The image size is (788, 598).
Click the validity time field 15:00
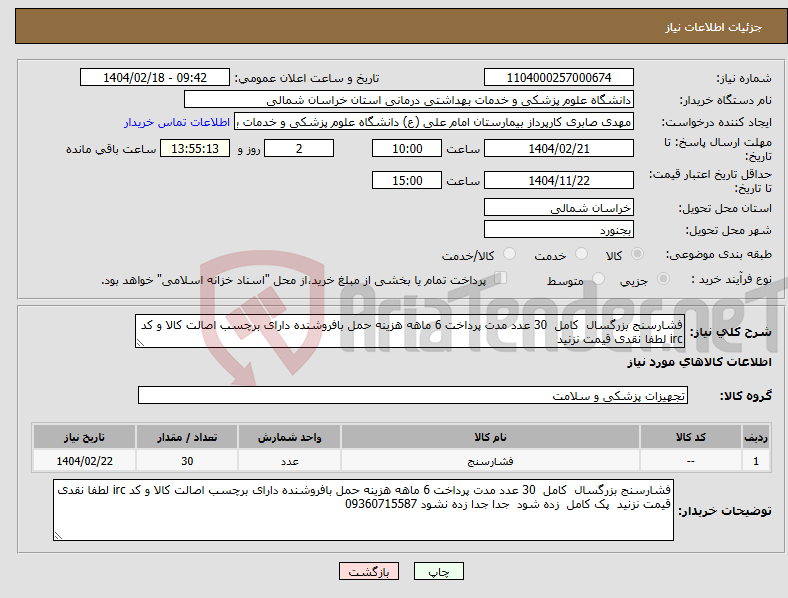pos(407,180)
